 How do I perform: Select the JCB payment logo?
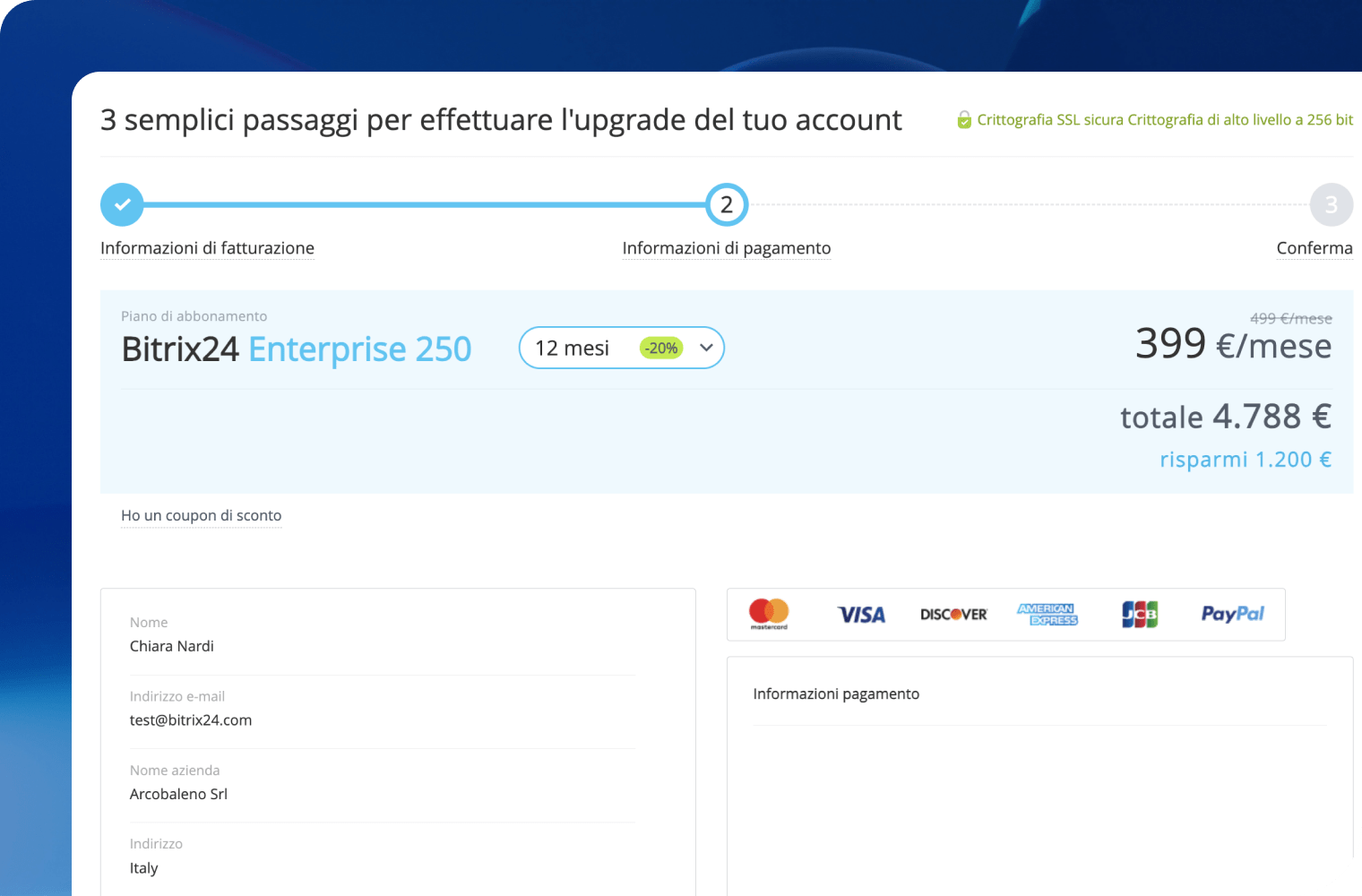[x=1140, y=614]
